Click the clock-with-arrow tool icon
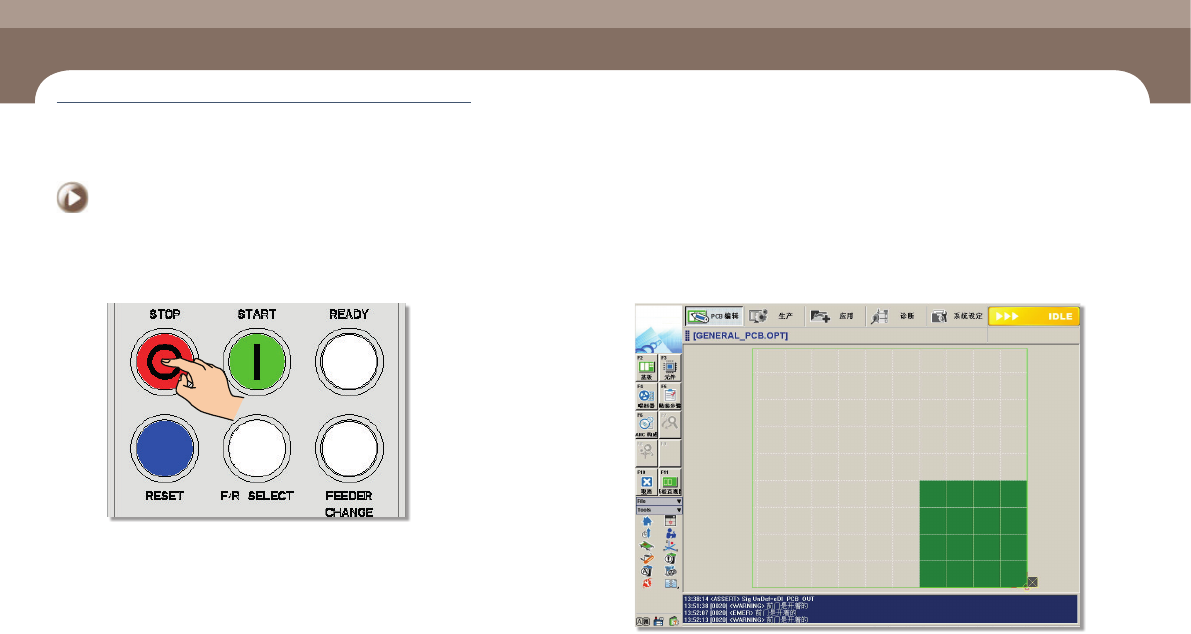Screen dimensions: 1191x634 pos(647,533)
